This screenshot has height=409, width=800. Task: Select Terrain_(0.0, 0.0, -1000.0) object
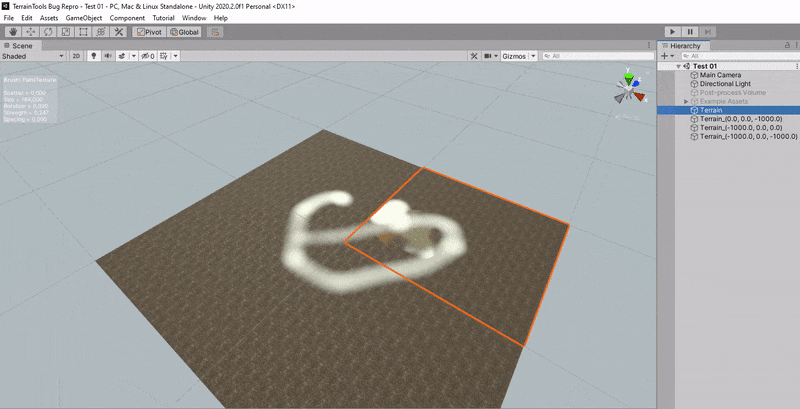[741, 119]
